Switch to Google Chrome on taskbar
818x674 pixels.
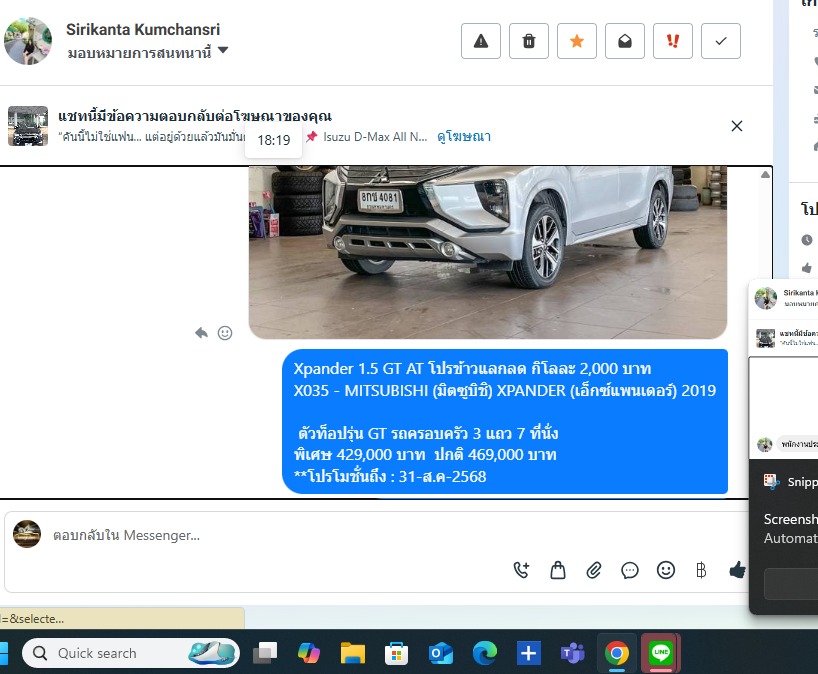pos(617,653)
